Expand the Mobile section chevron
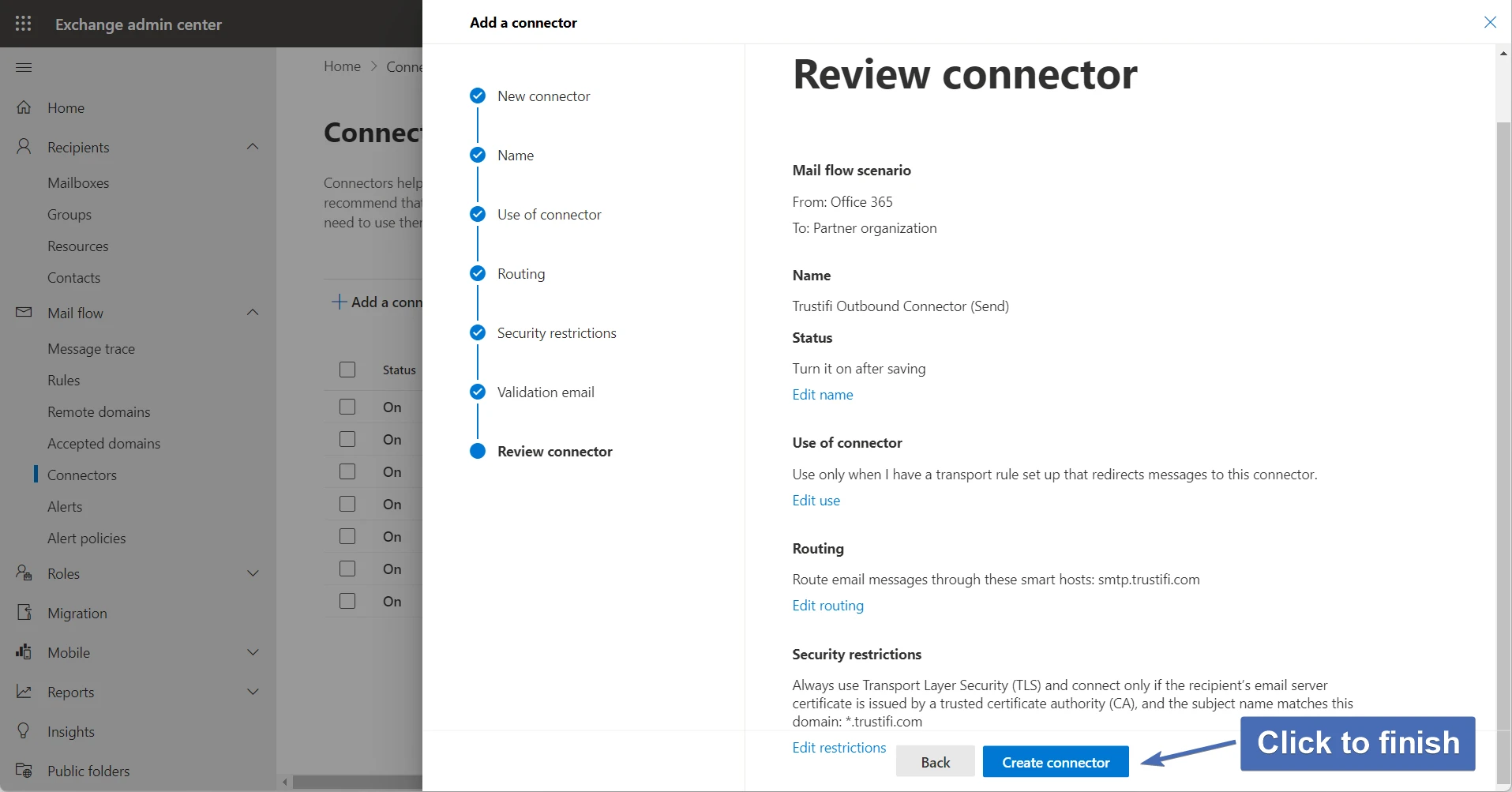This screenshot has width=1512, height=792. click(x=253, y=652)
